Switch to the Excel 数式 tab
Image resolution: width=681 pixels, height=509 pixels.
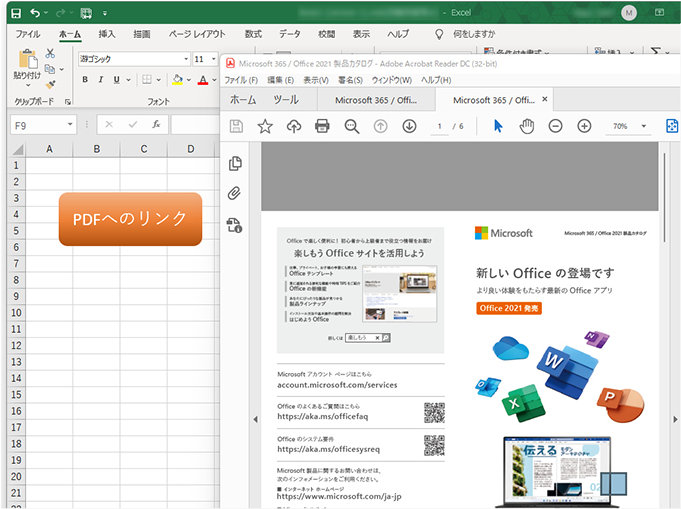[x=253, y=34]
